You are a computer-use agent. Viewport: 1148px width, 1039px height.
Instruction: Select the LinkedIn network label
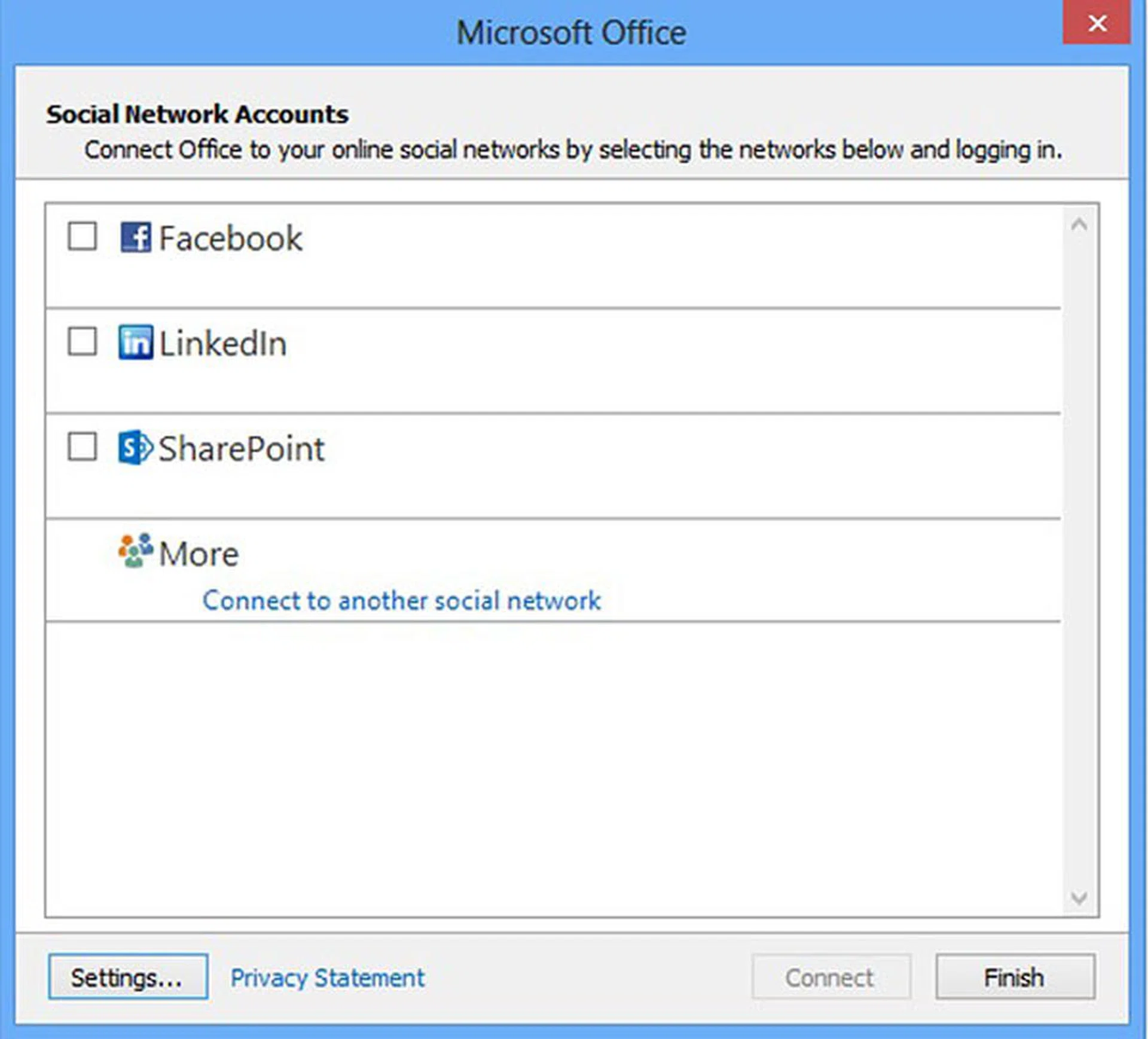(x=223, y=344)
